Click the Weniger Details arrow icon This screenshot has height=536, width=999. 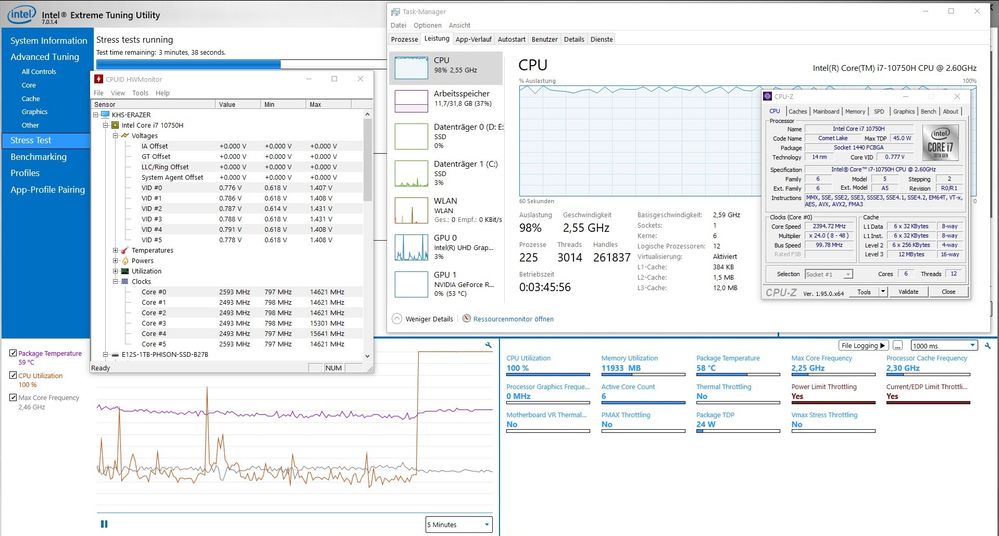click(x=397, y=319)
